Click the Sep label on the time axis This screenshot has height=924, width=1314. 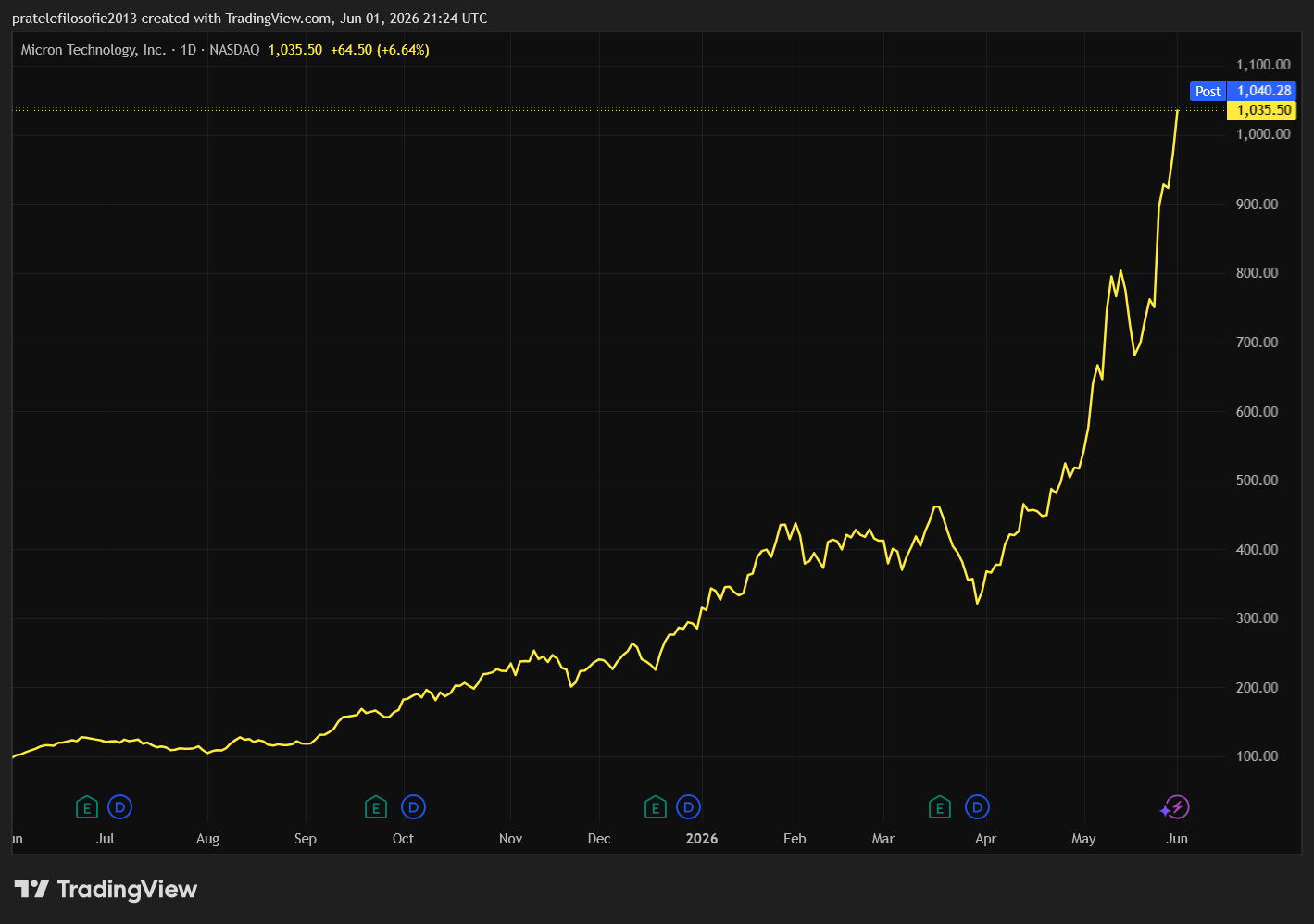click(x=306, y=839)
